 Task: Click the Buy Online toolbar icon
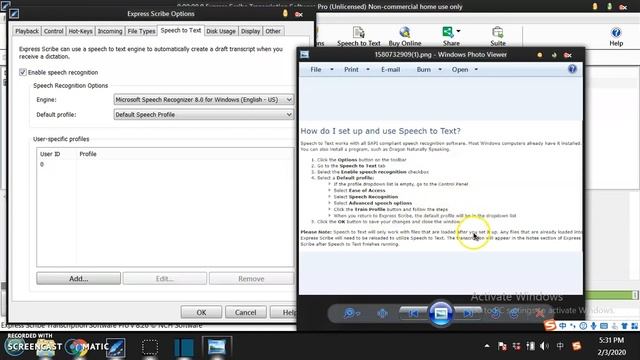[x=404, y=36]
